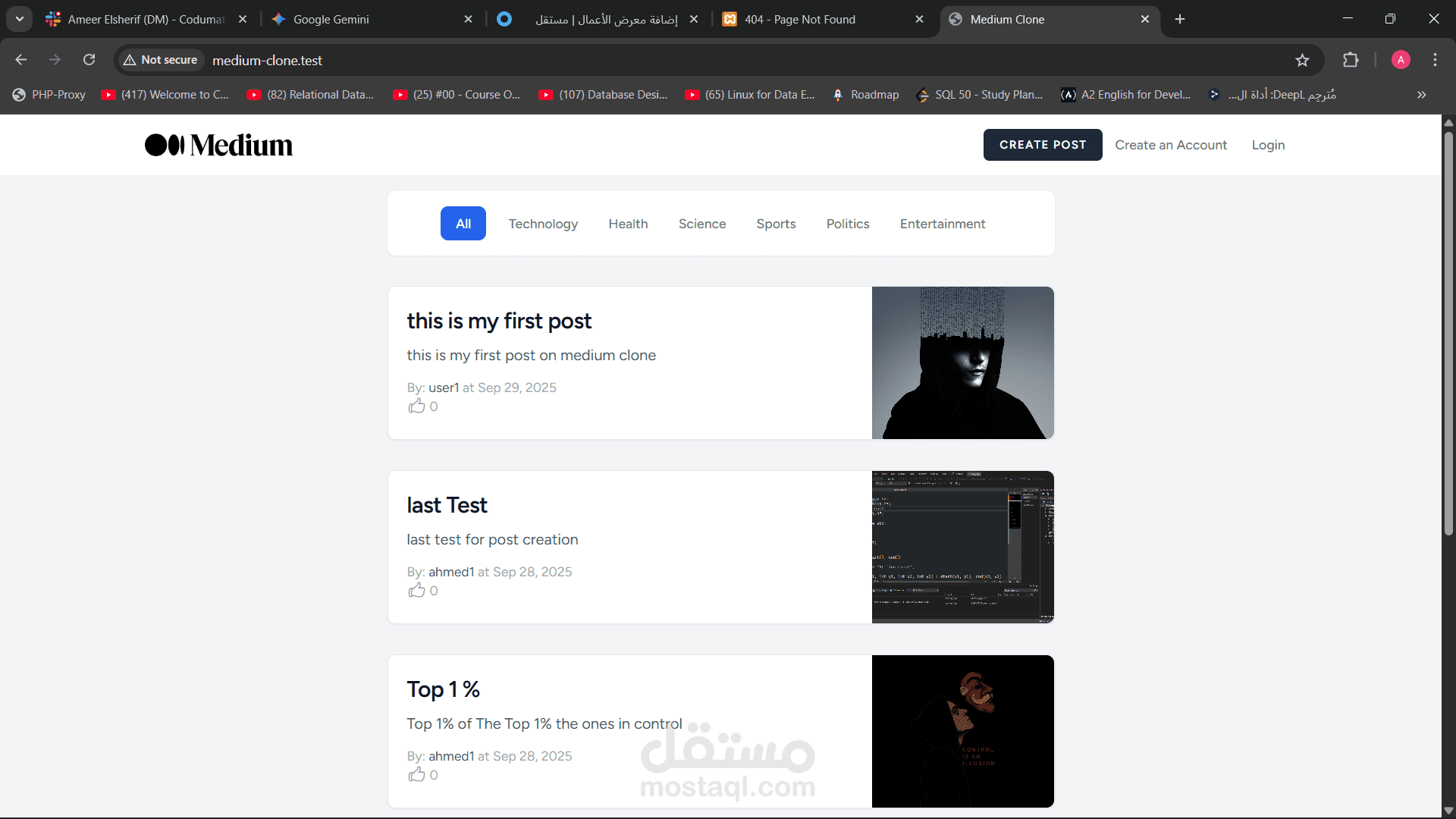Viewport: 1456px width, 819px height.
Task: Go to the Login page
Action: coord(1268,145)
